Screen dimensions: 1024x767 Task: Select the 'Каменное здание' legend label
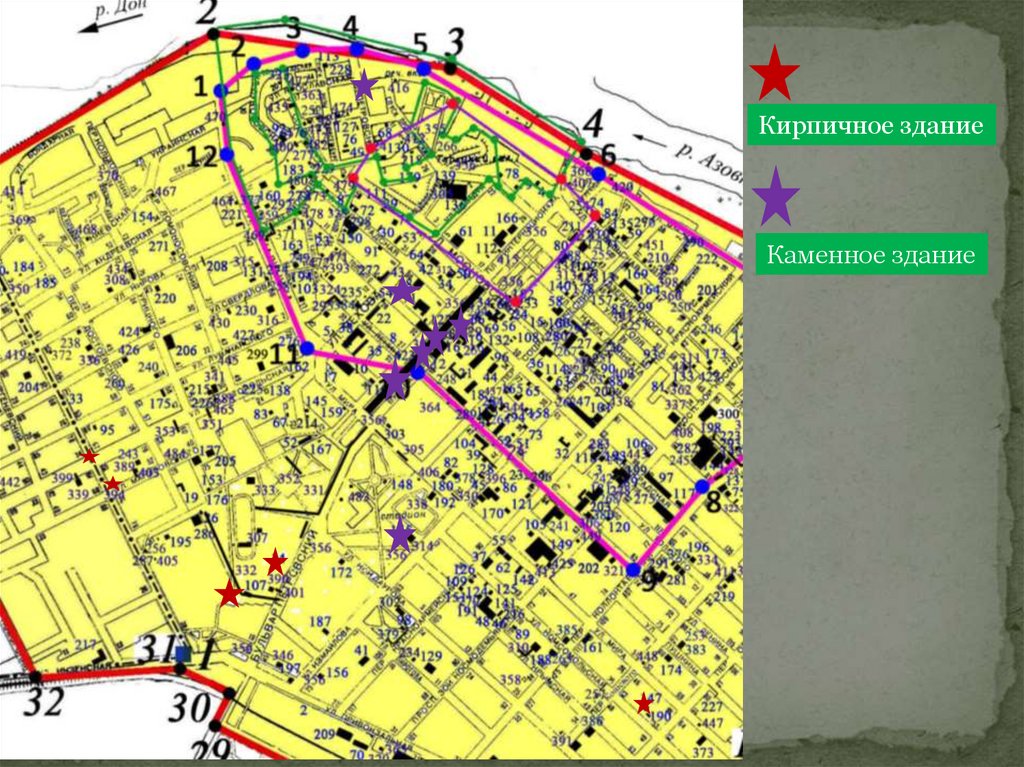click(871, 253)
